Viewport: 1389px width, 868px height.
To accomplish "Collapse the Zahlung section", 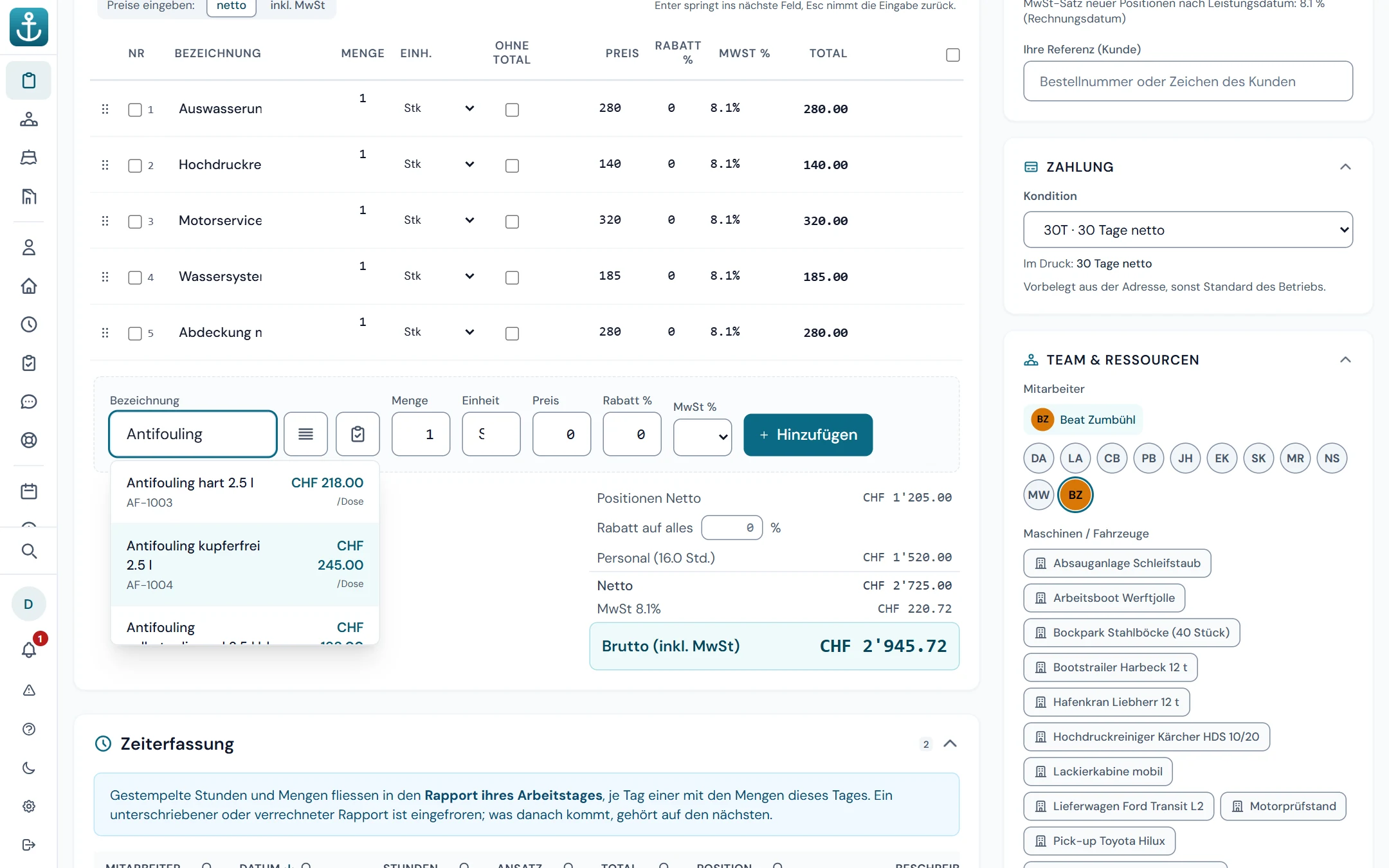I will 1345,167.
